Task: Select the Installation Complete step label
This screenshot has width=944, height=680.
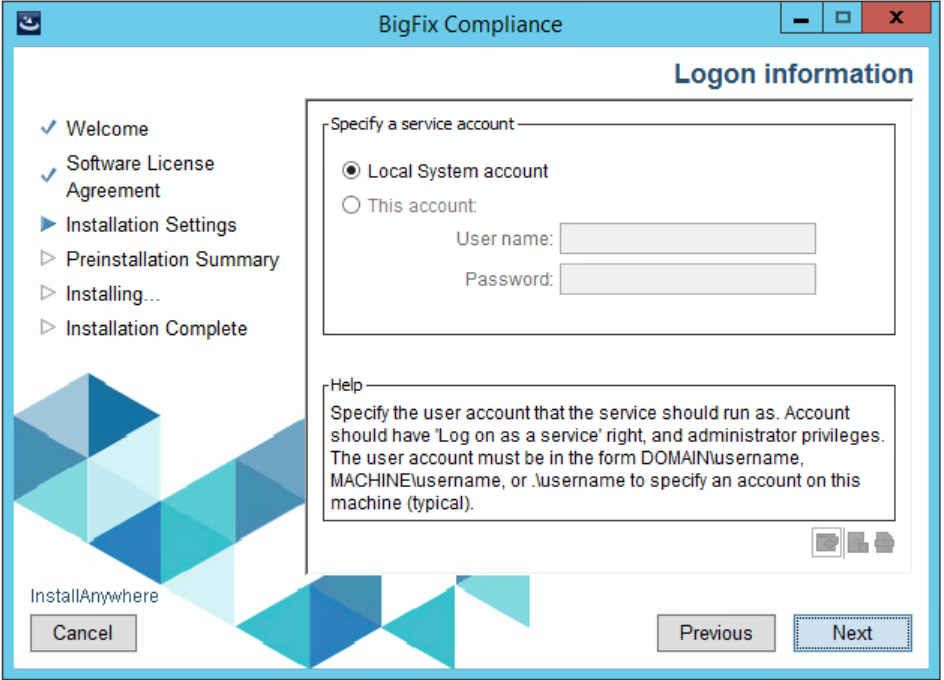Action: pos(156,328)
